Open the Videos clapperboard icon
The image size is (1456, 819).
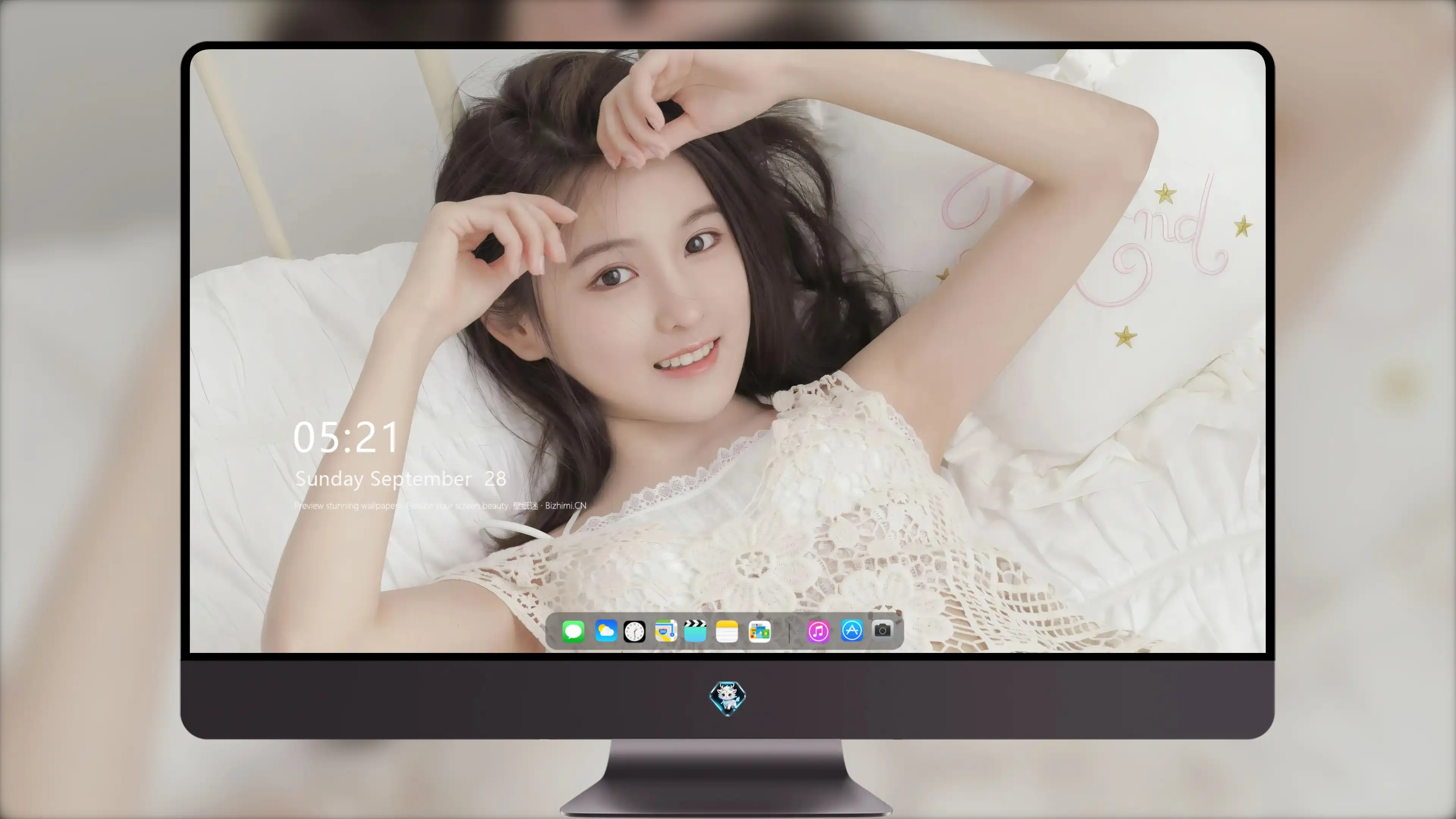coord(695,631)
